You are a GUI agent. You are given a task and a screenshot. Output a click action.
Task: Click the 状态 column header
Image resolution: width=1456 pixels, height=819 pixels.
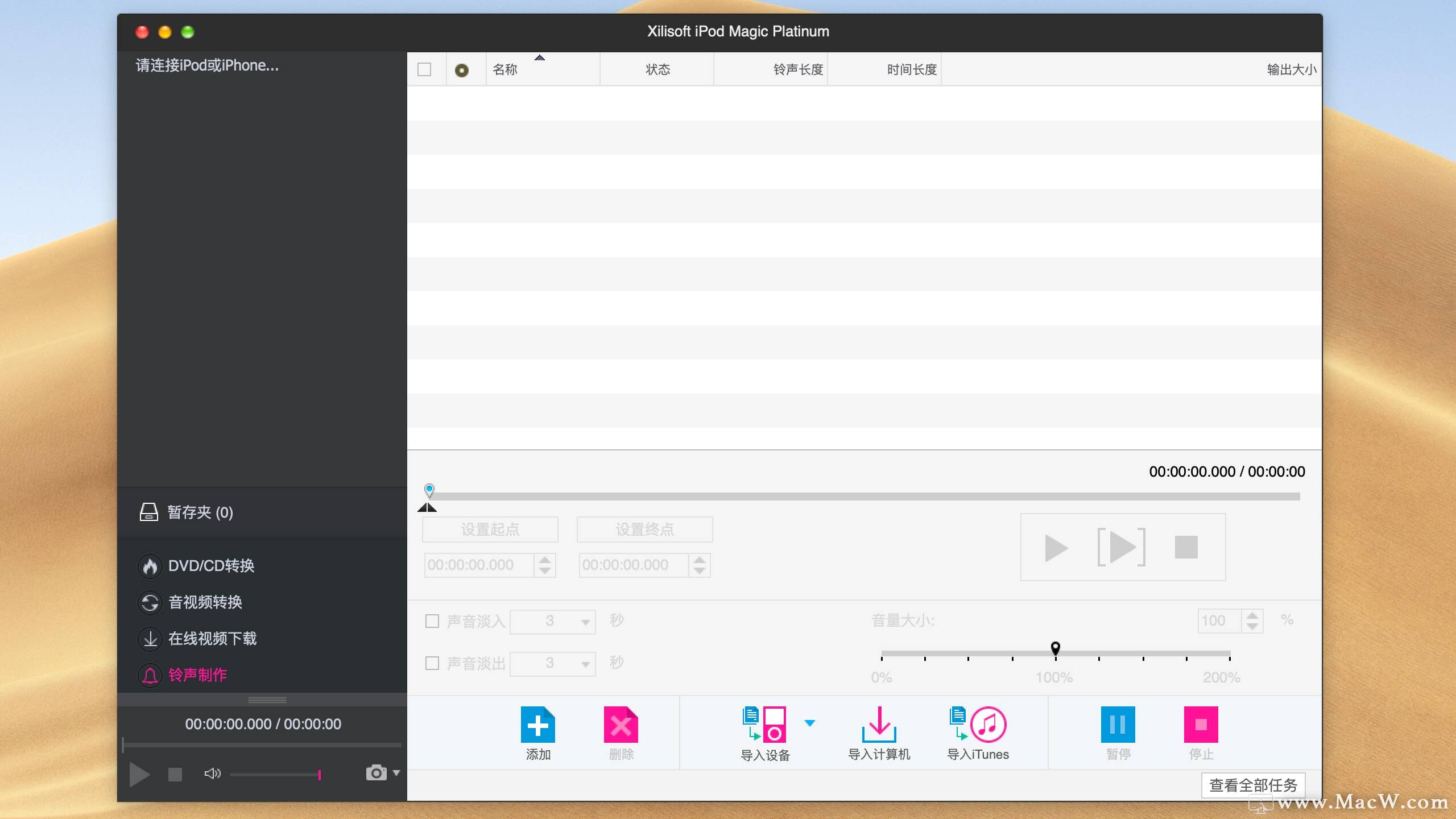tap(657, 69)
